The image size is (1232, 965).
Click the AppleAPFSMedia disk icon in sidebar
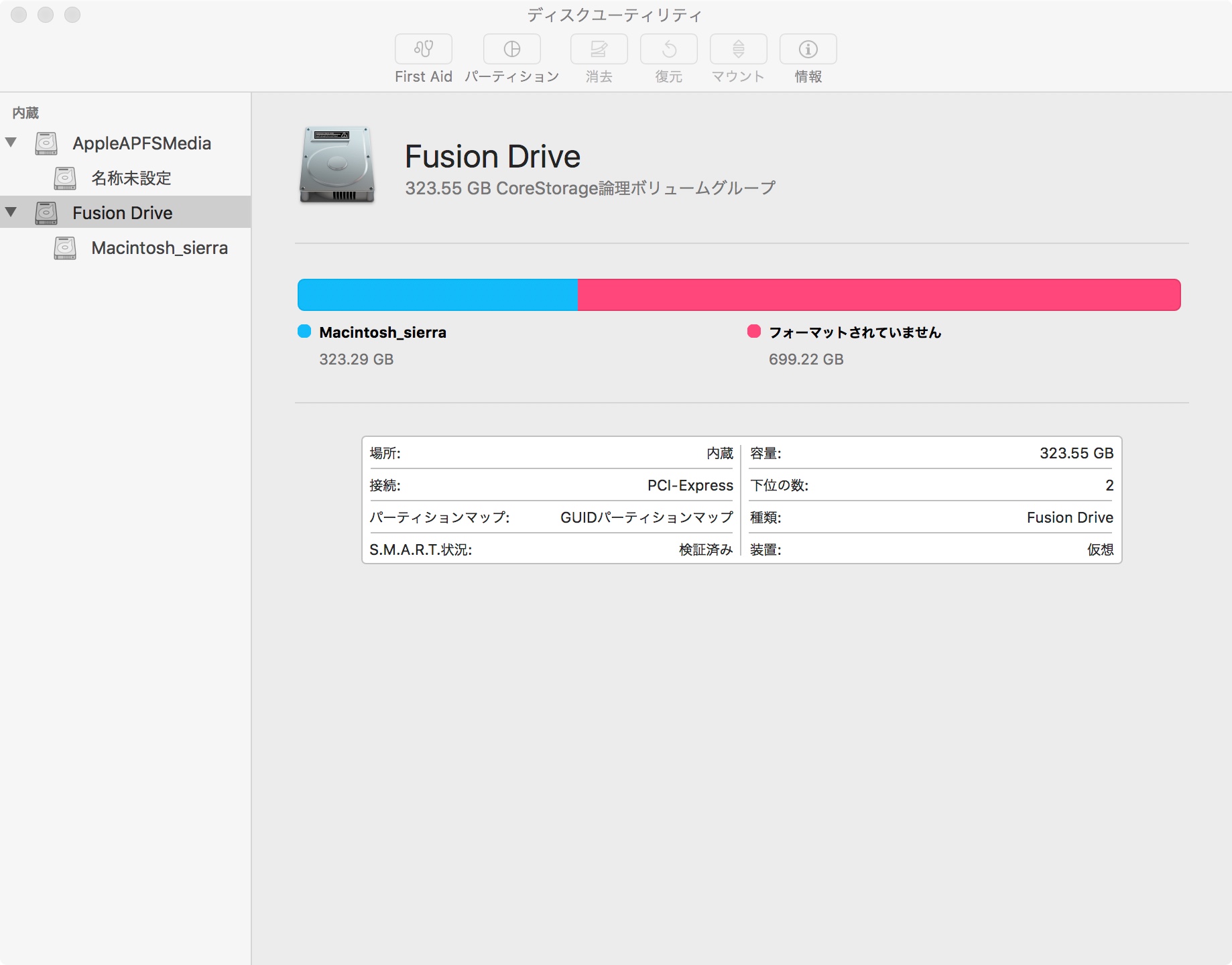tap(46, 143)
